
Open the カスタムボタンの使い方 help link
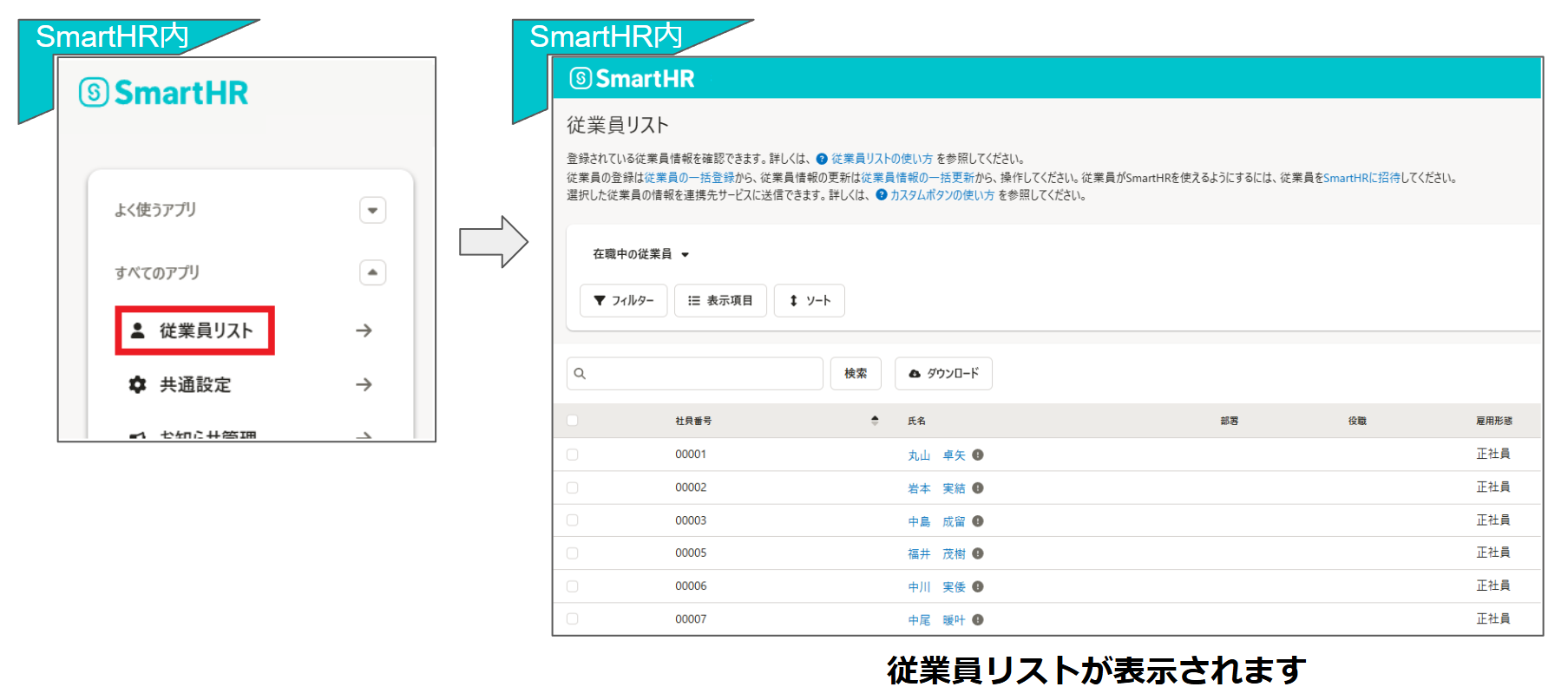point(941,195)
